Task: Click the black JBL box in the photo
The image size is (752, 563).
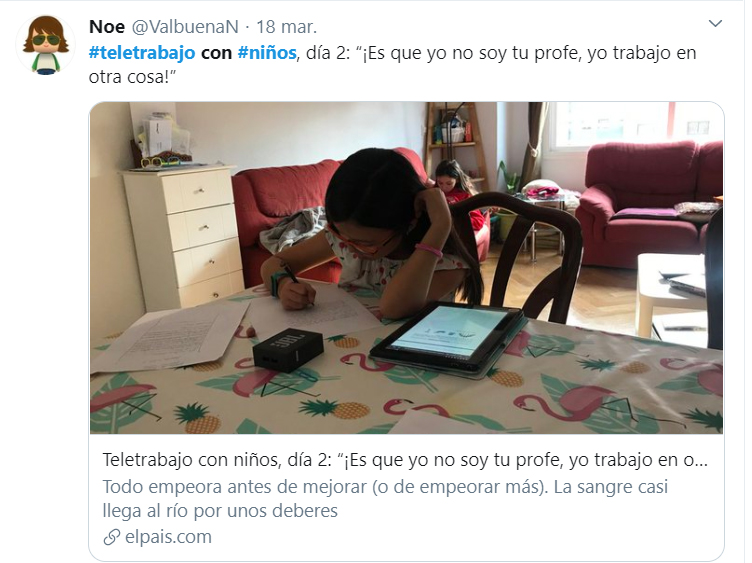Action: point(288,350)
